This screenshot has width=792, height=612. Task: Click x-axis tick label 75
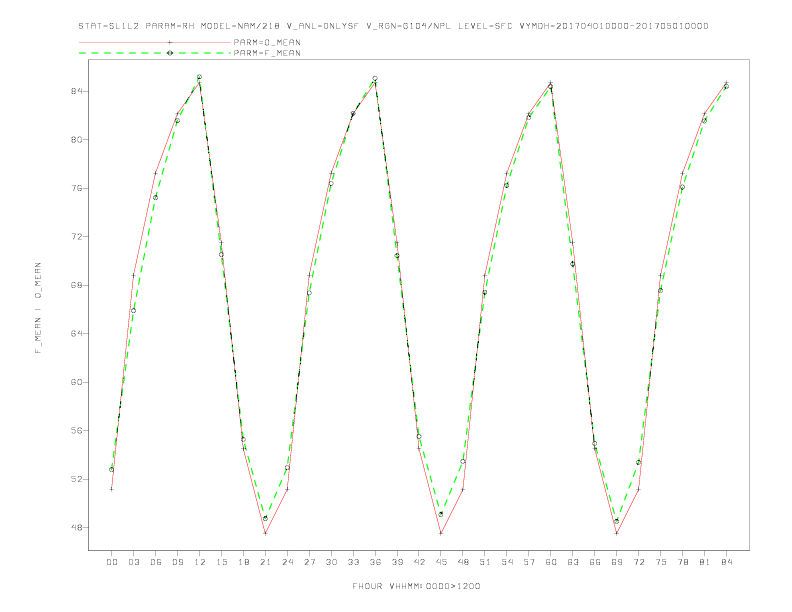coord(661,562)
